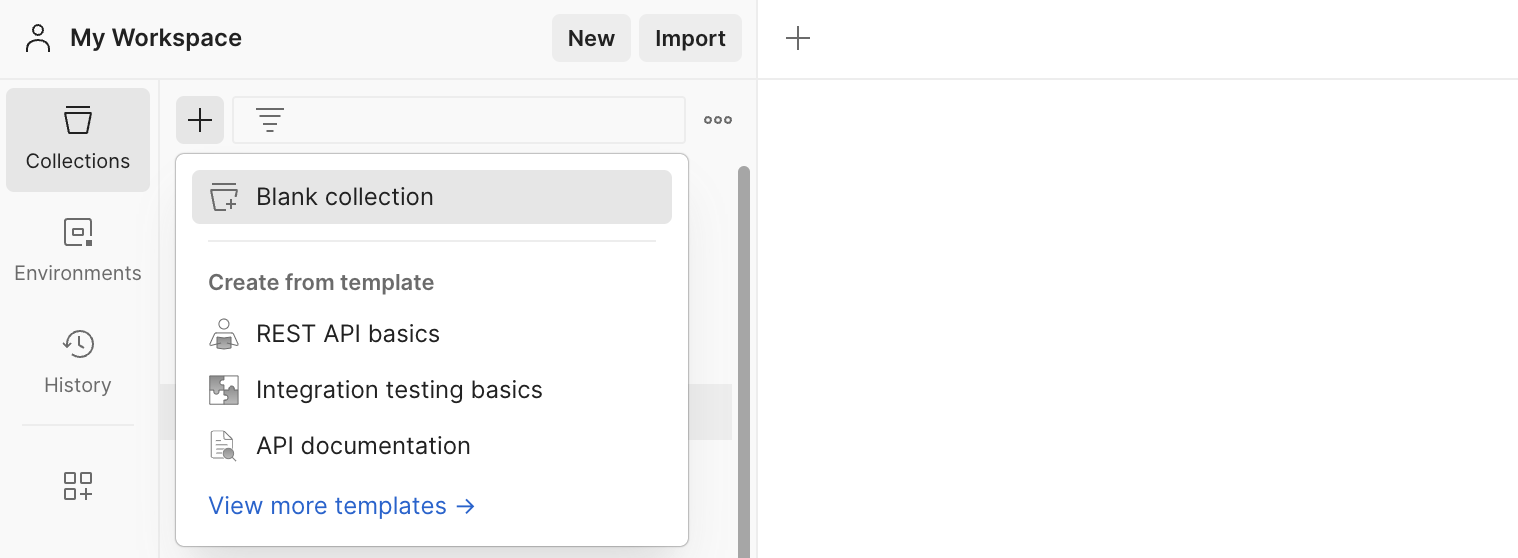Click the Blank collection folder-plus icon

coord(224,197)
